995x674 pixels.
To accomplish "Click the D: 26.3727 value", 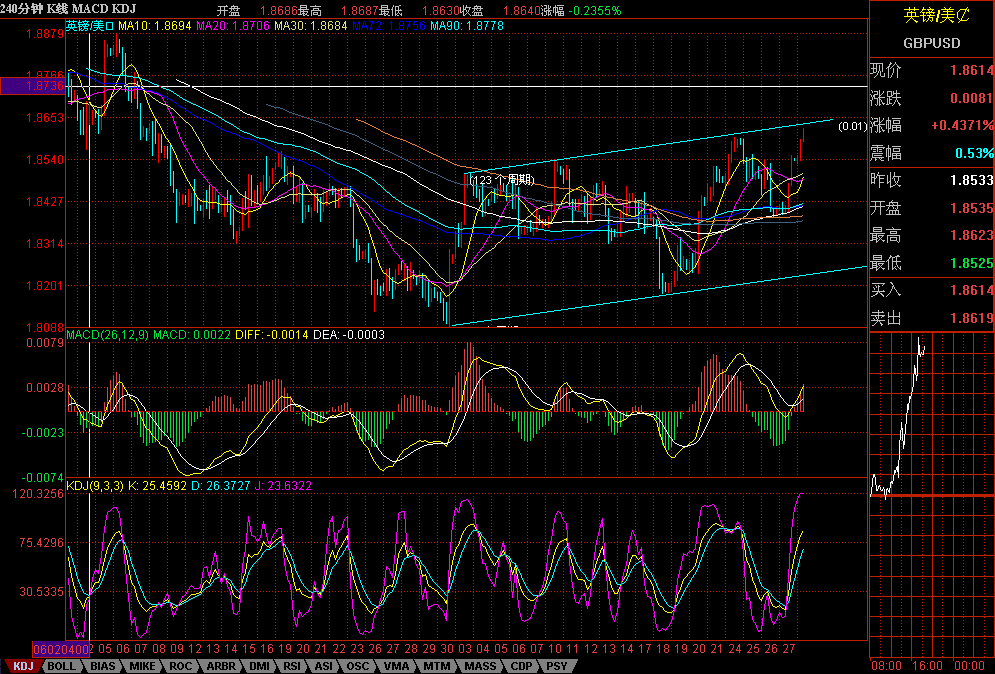I will pyautogui.click(x=220, y=486).
